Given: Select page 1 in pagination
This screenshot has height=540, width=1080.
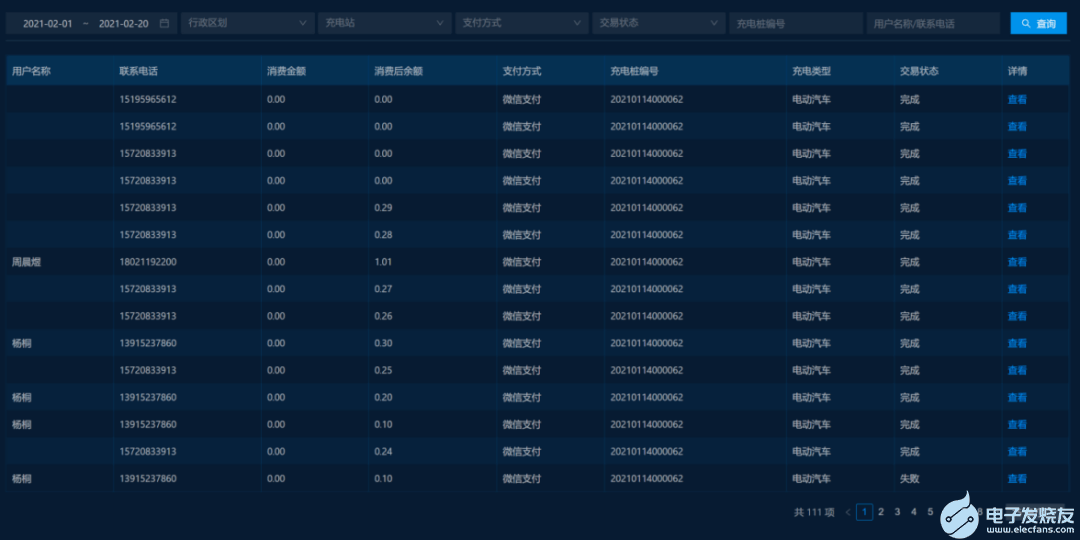Looking at the screenshot, I should click(865, 512).
